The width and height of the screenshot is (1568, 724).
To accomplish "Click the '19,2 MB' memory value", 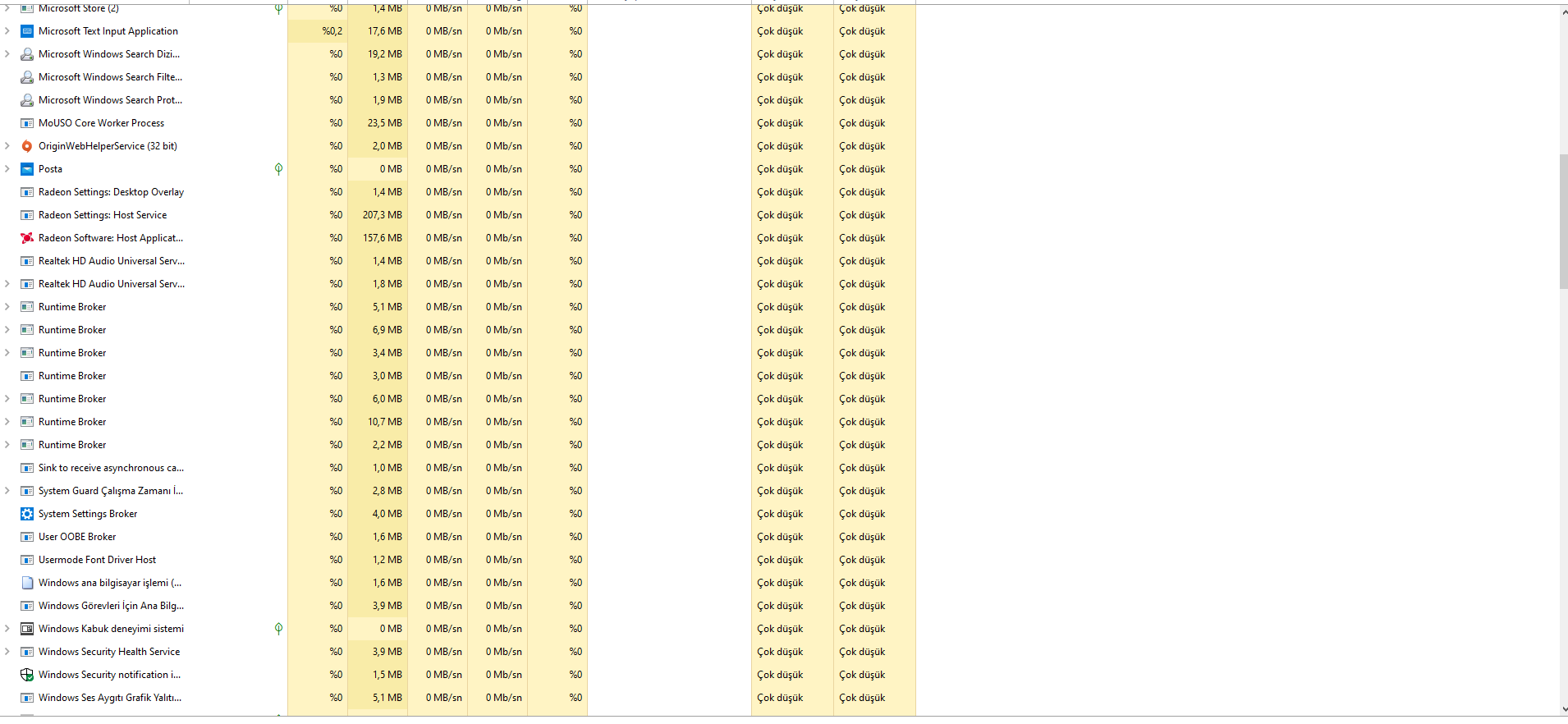I will click(x=385, y=54).
